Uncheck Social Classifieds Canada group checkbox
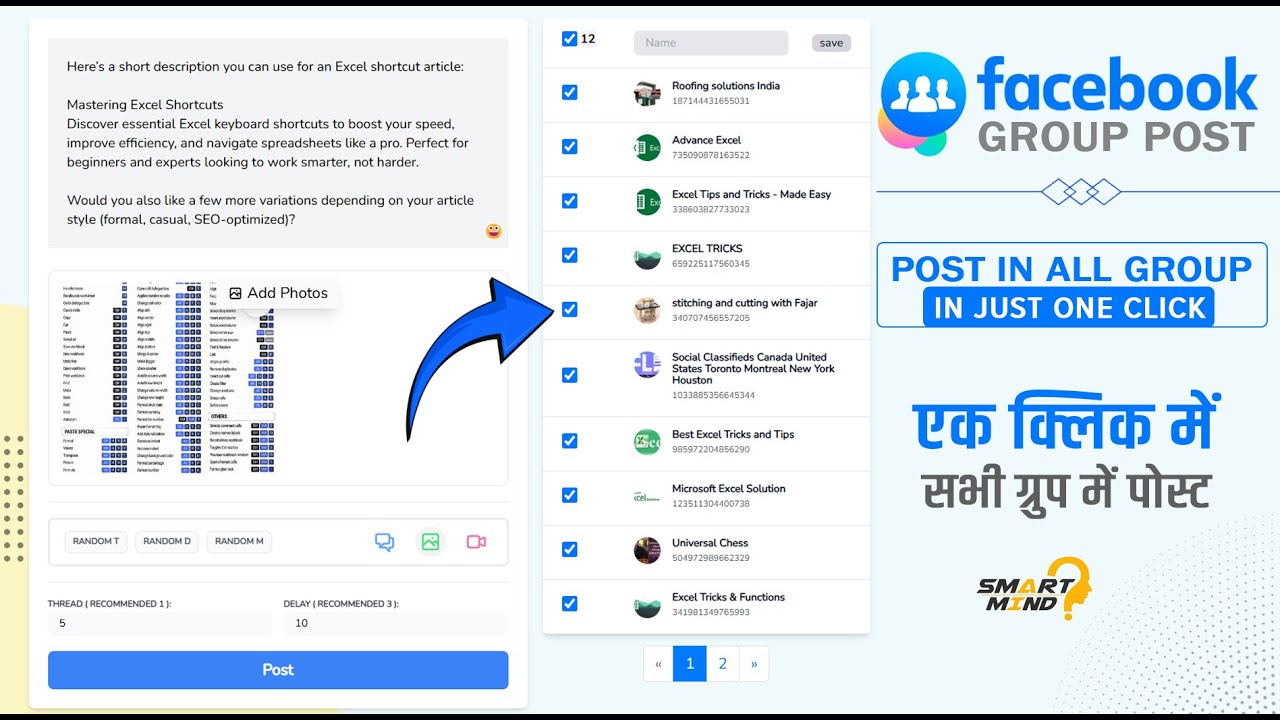This screenshot has width=1280, height=720. [569, 375]
